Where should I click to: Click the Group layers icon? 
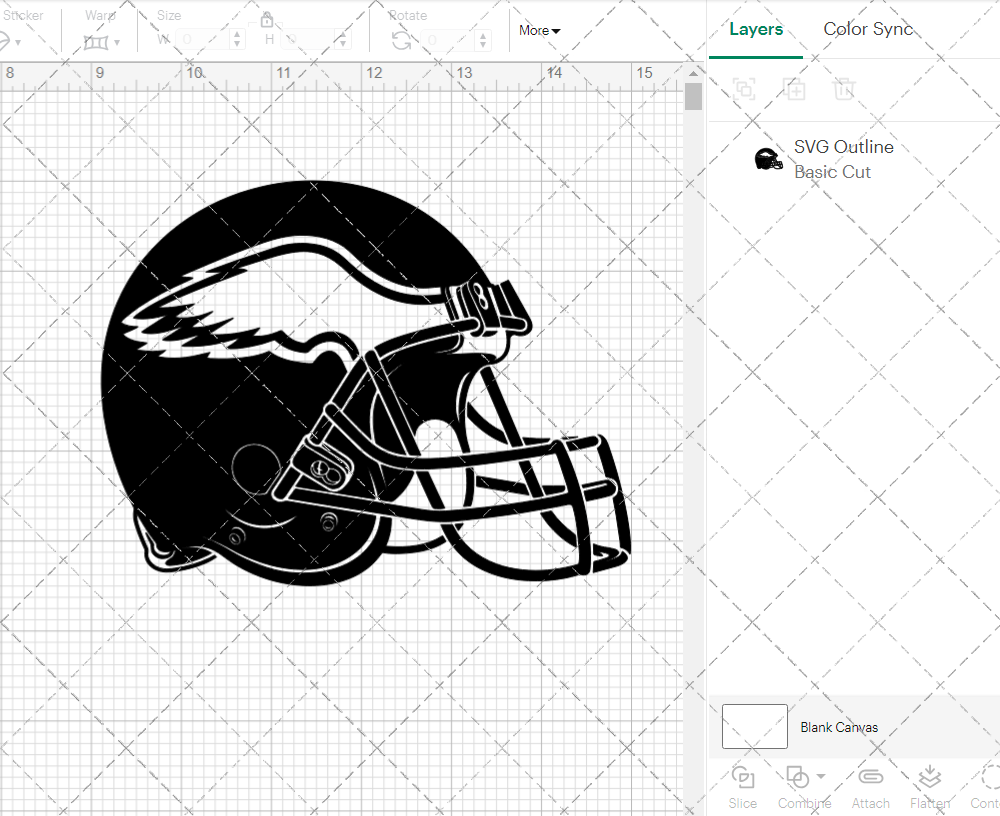[x=743, y=89]
